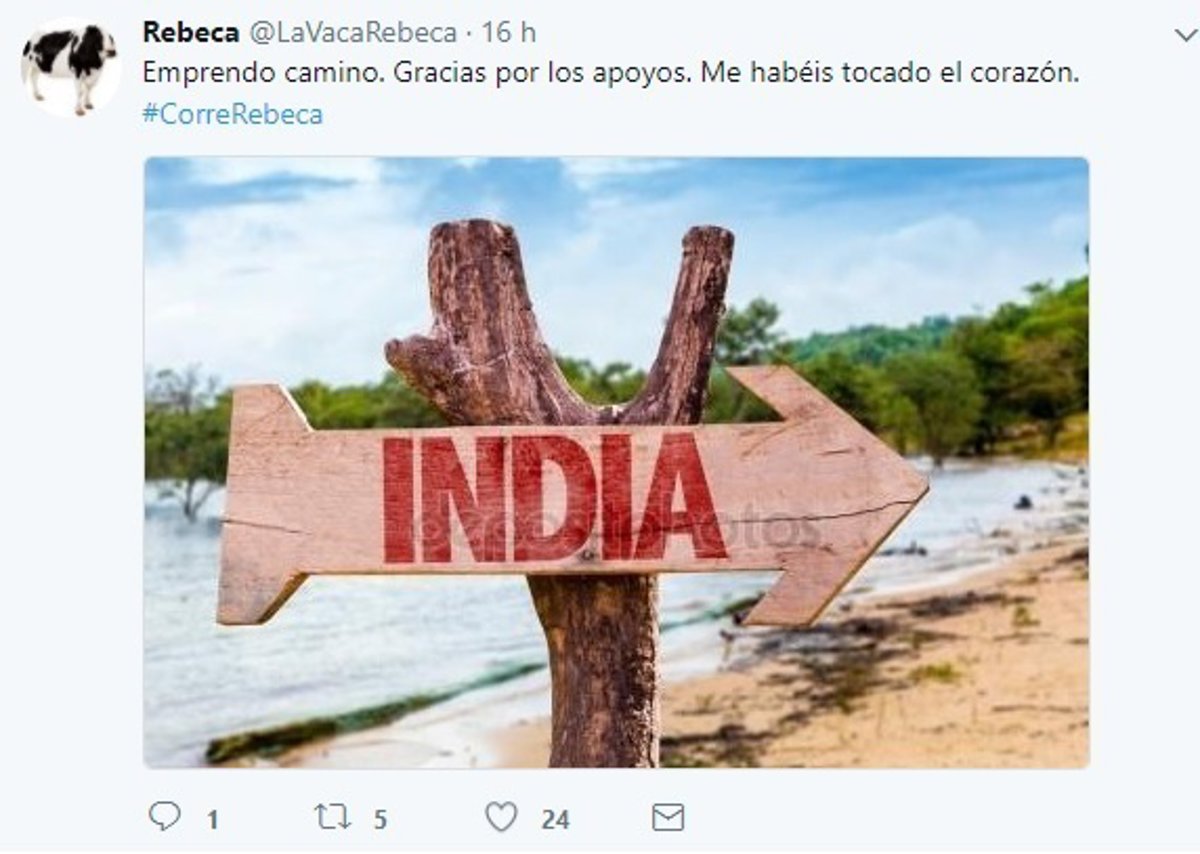The height and width of the screenshot is (854, 1200).
Task: Open the attached beach sign photo
Action: [616, 462]
